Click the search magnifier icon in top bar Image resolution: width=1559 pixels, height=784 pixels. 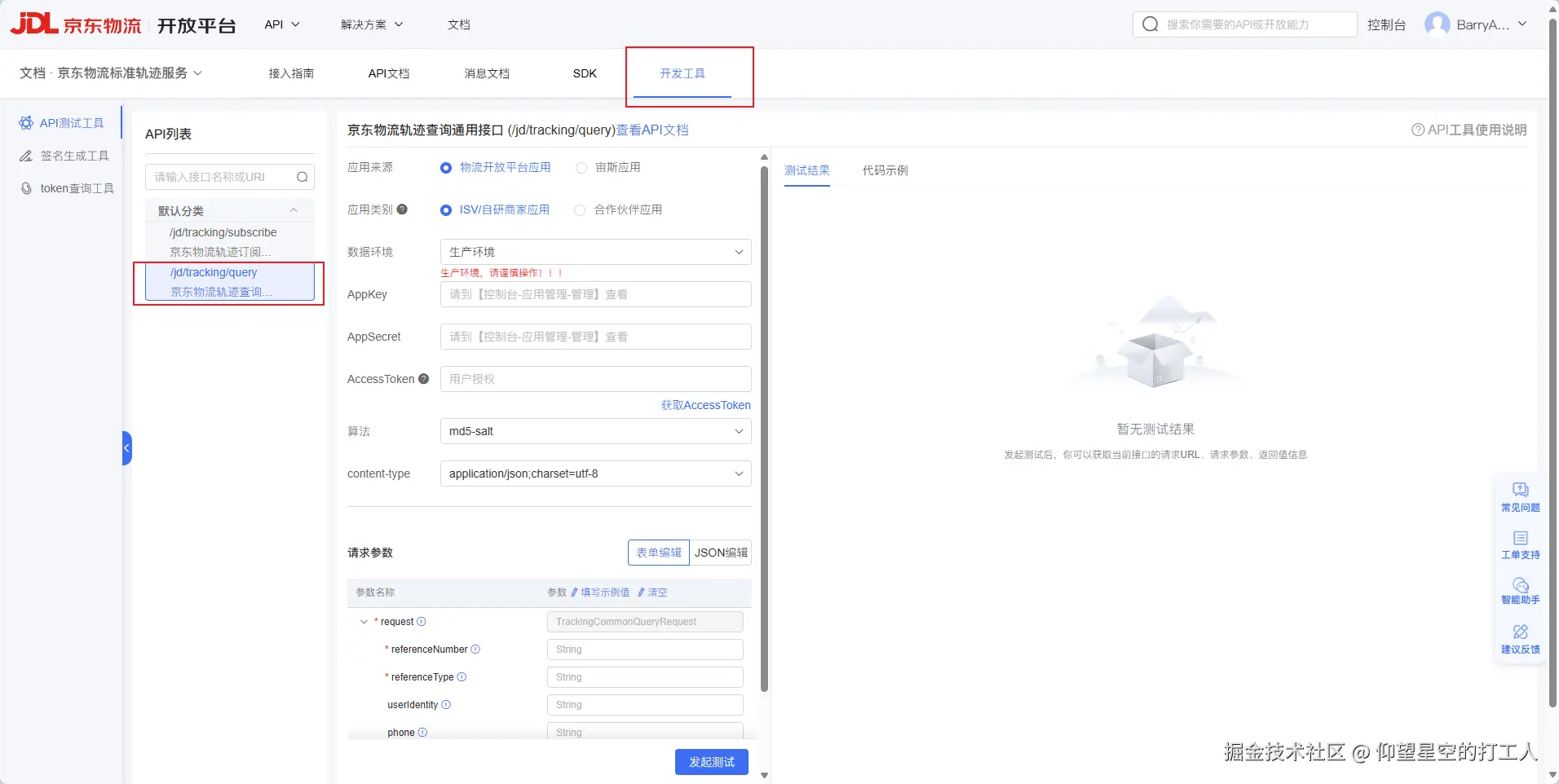click(1150, 24)
